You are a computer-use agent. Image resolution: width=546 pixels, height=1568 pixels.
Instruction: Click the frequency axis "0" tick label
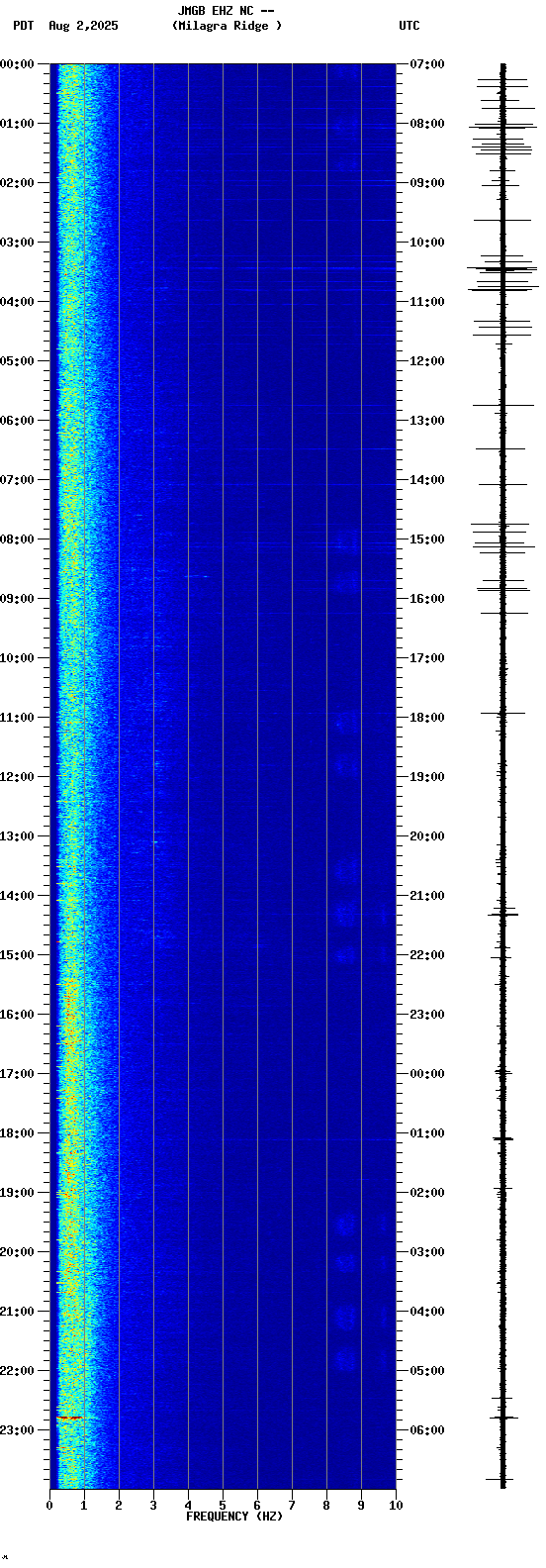click(x=49, y=1506)
